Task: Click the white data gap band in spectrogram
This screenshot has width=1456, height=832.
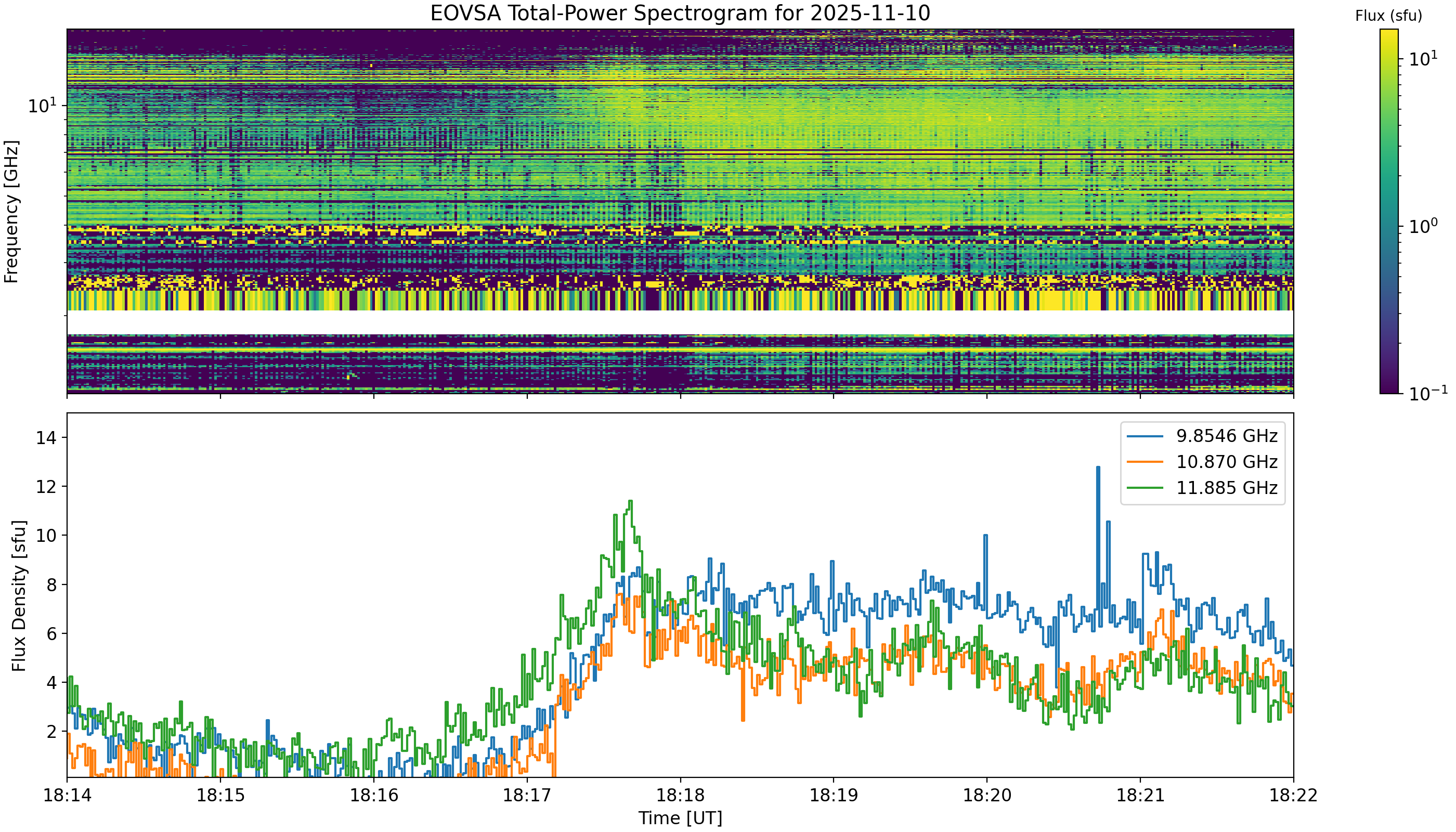Action: tap(680, 322)
